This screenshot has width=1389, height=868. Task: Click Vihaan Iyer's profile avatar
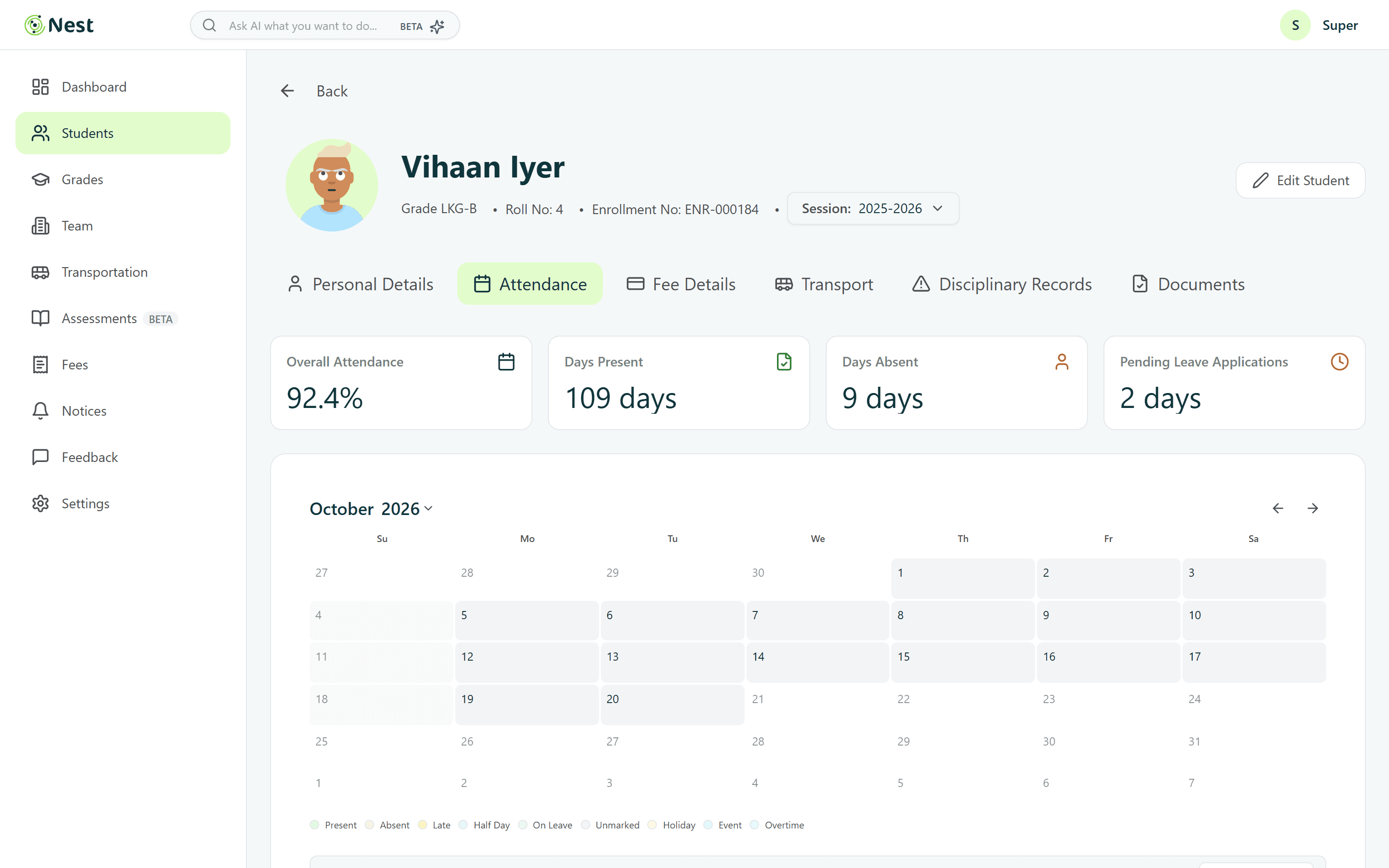tap(332, 185)
